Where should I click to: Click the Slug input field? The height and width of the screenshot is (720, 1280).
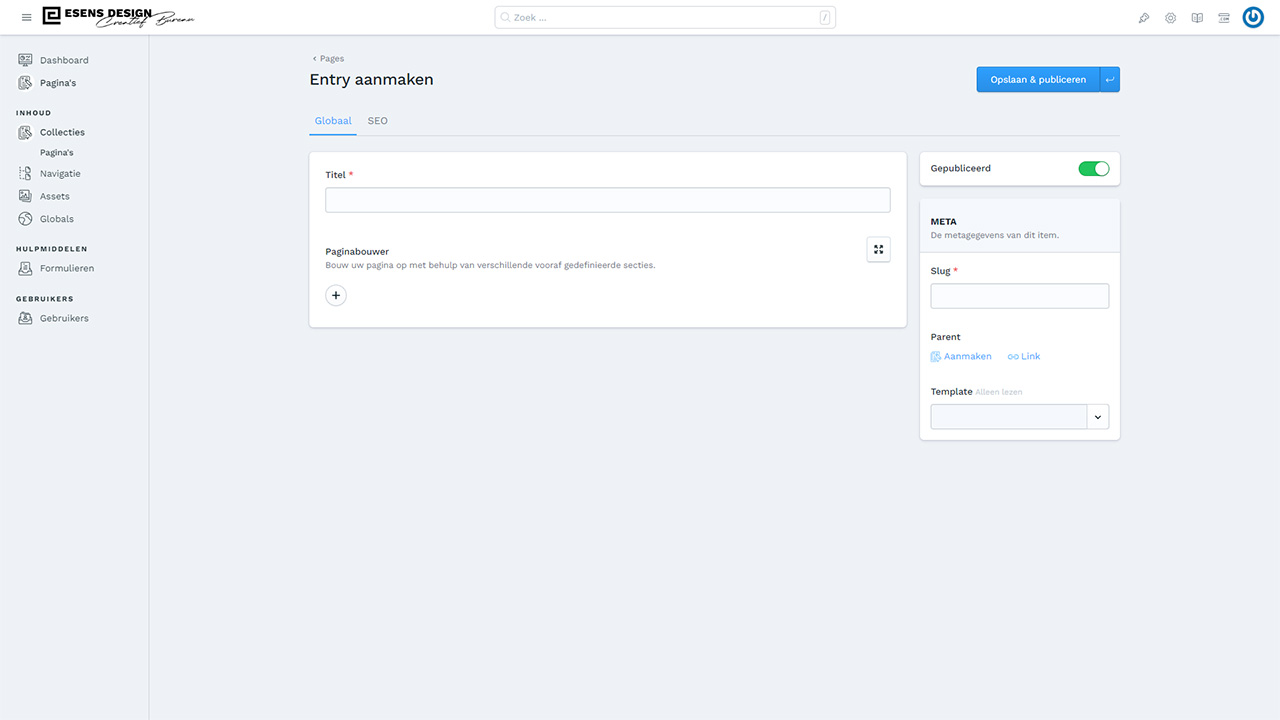(1019, 296)
